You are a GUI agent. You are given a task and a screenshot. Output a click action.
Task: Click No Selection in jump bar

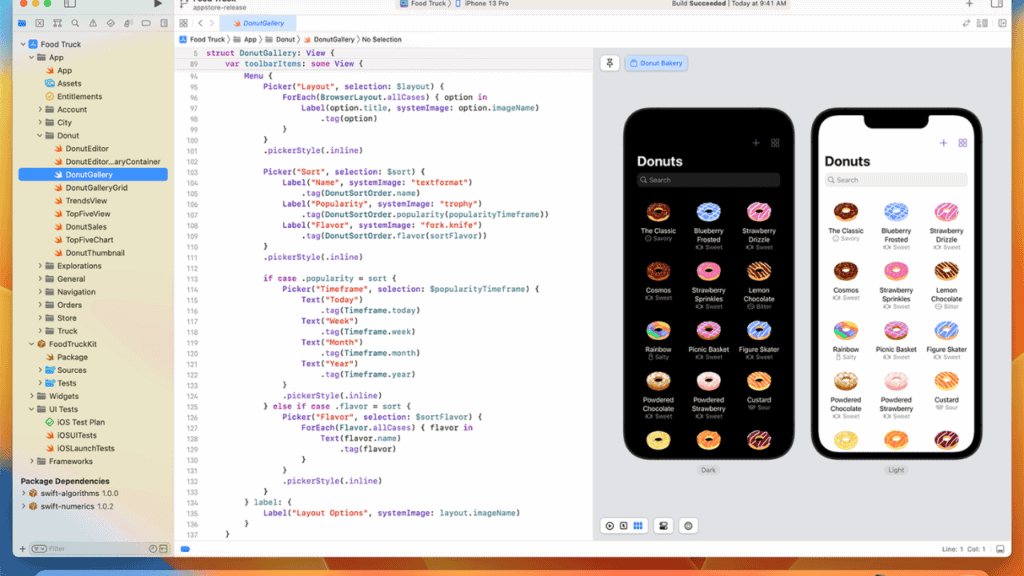[x=381, y=39]
